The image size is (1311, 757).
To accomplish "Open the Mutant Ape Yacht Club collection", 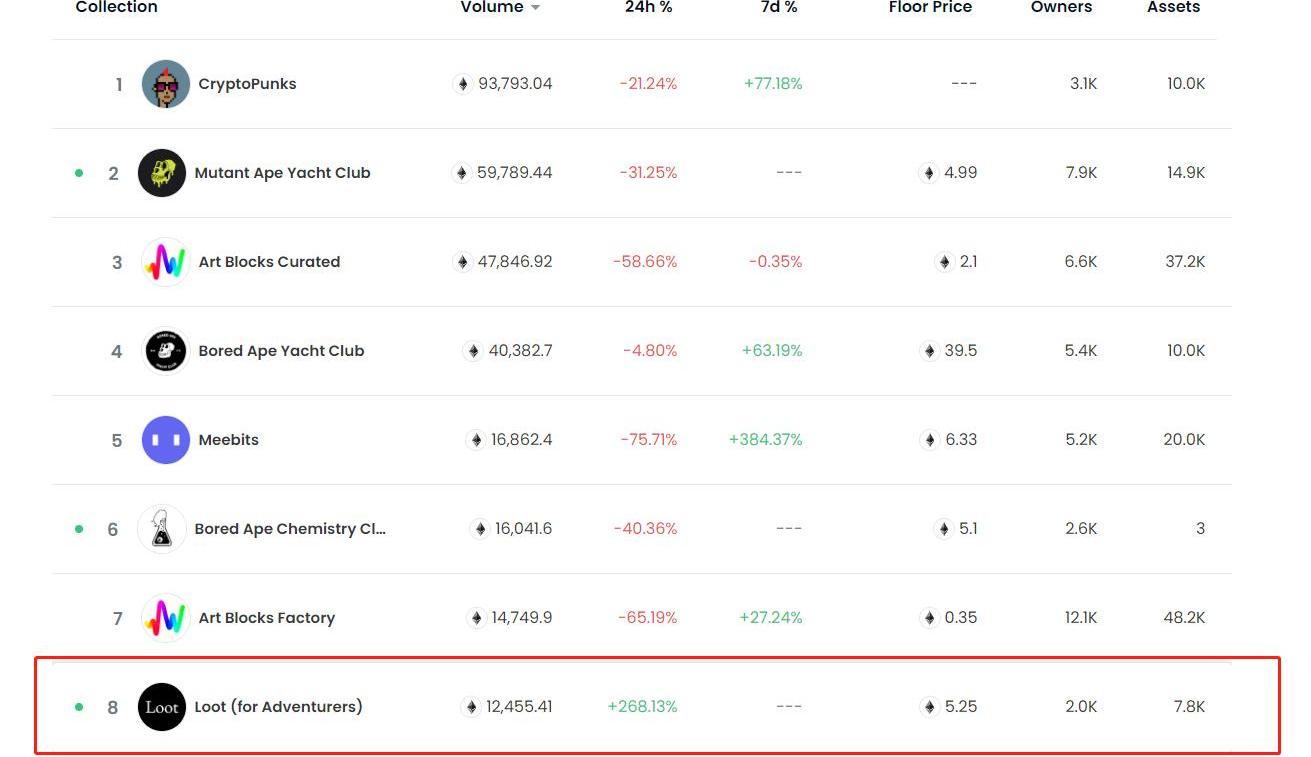I will coord(282,173).
